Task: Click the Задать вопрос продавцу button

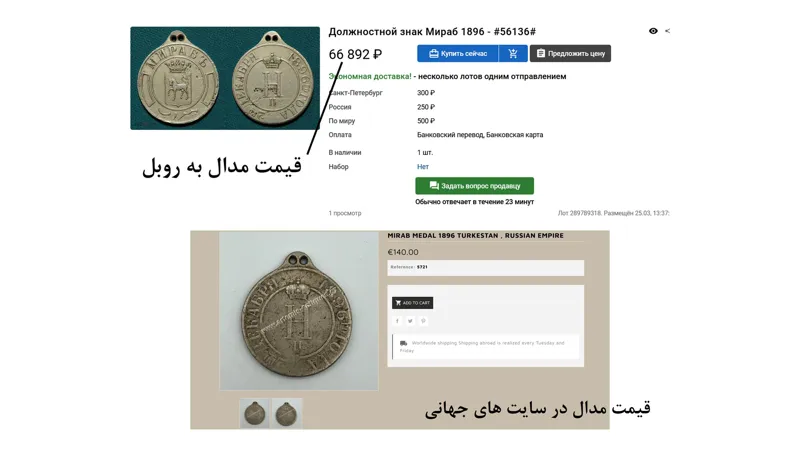Action: pos(474,186)
